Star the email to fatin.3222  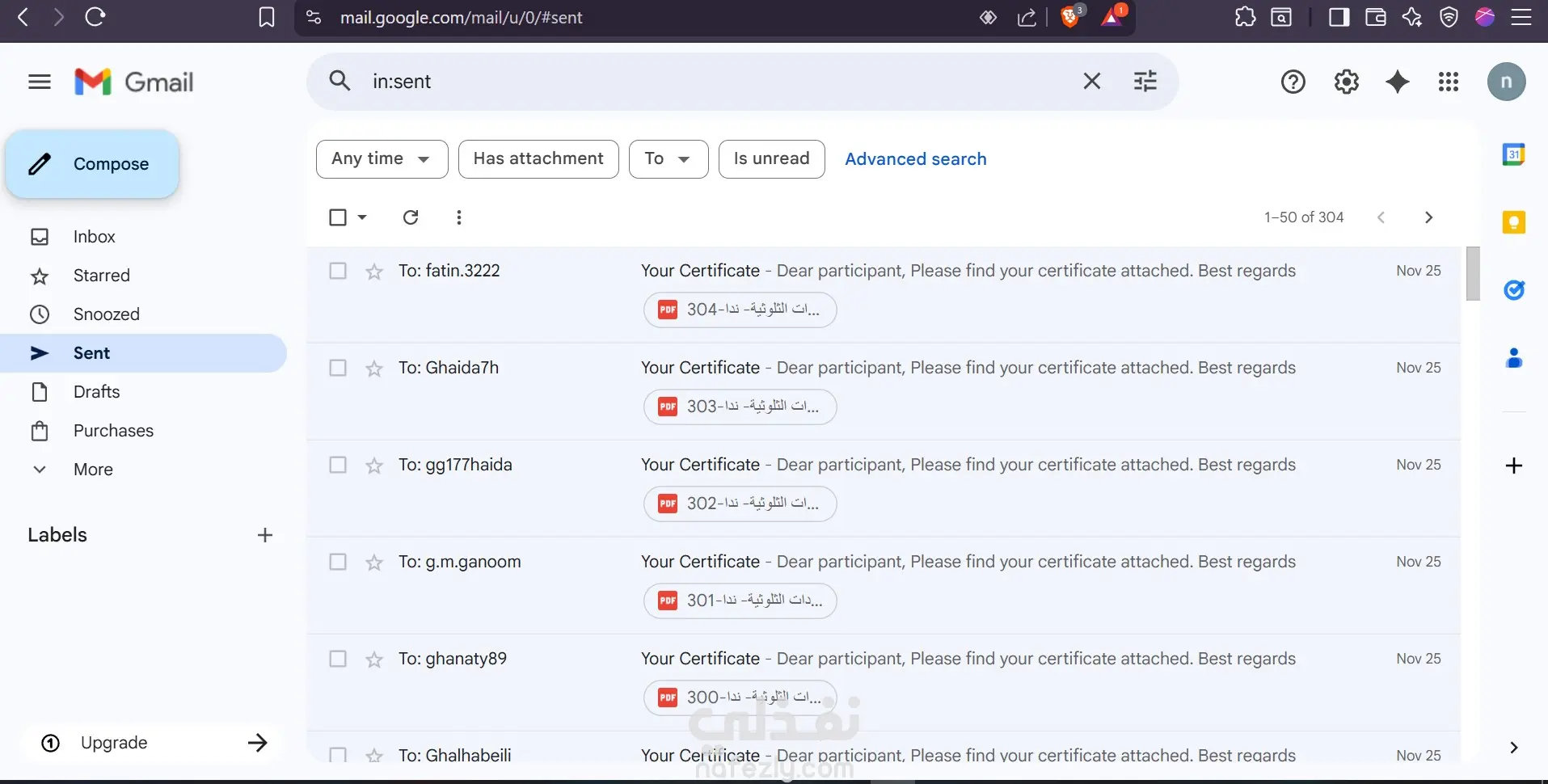(373, 272)
